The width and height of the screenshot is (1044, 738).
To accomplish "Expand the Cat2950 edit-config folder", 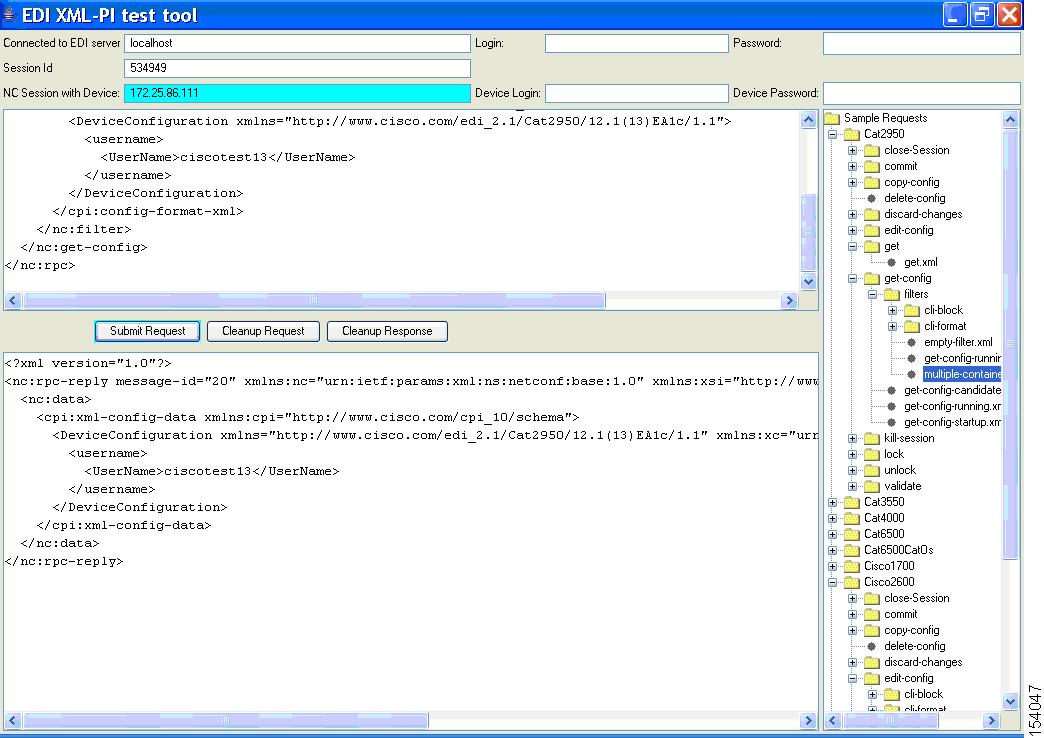I will tap(852, 230).
